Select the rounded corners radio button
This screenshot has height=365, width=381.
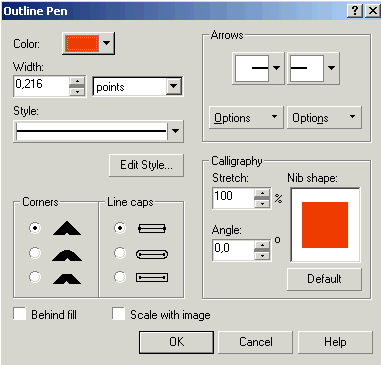[35, 253]
